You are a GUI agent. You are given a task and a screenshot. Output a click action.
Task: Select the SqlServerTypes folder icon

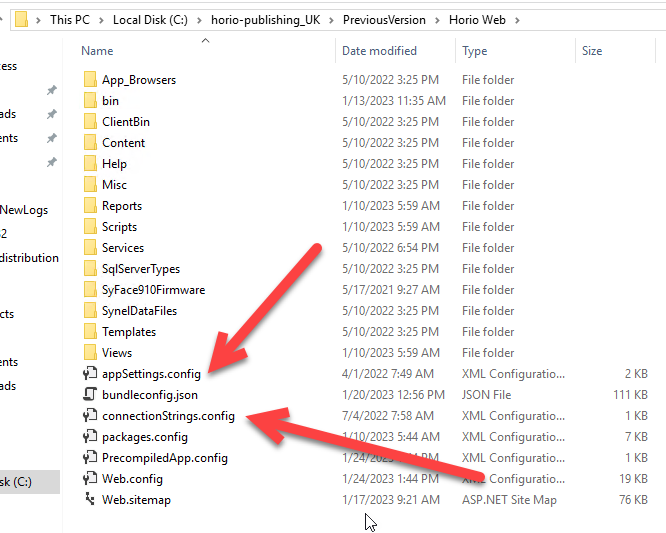pos(90,269)
